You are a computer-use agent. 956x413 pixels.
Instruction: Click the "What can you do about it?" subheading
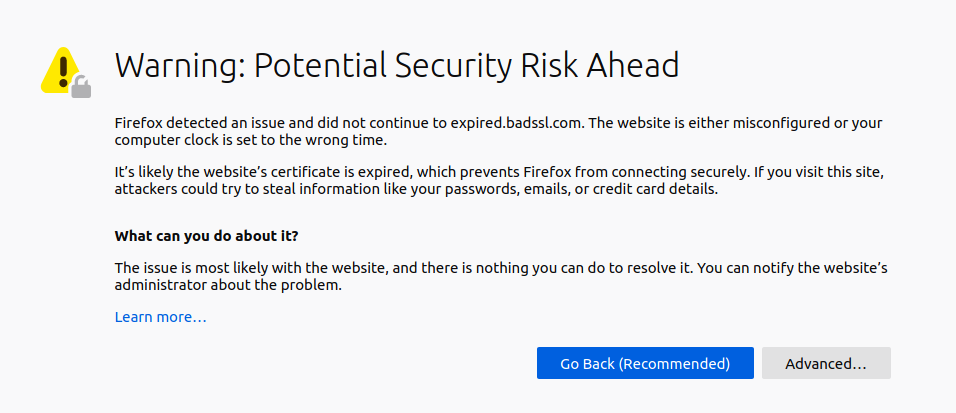206,236
